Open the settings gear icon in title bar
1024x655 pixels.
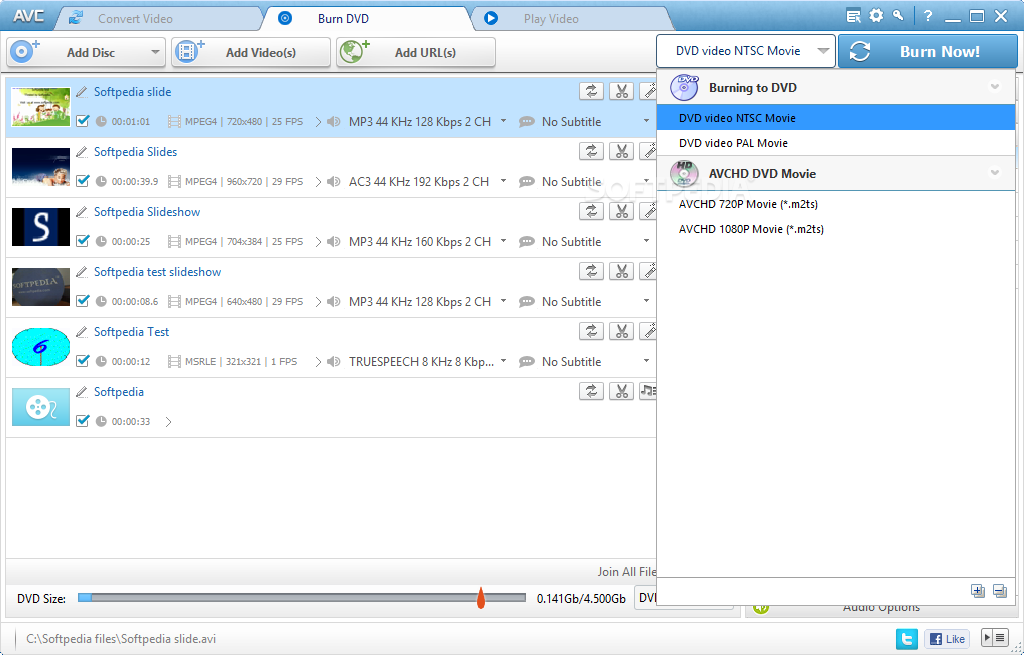[x=876, y=16]
